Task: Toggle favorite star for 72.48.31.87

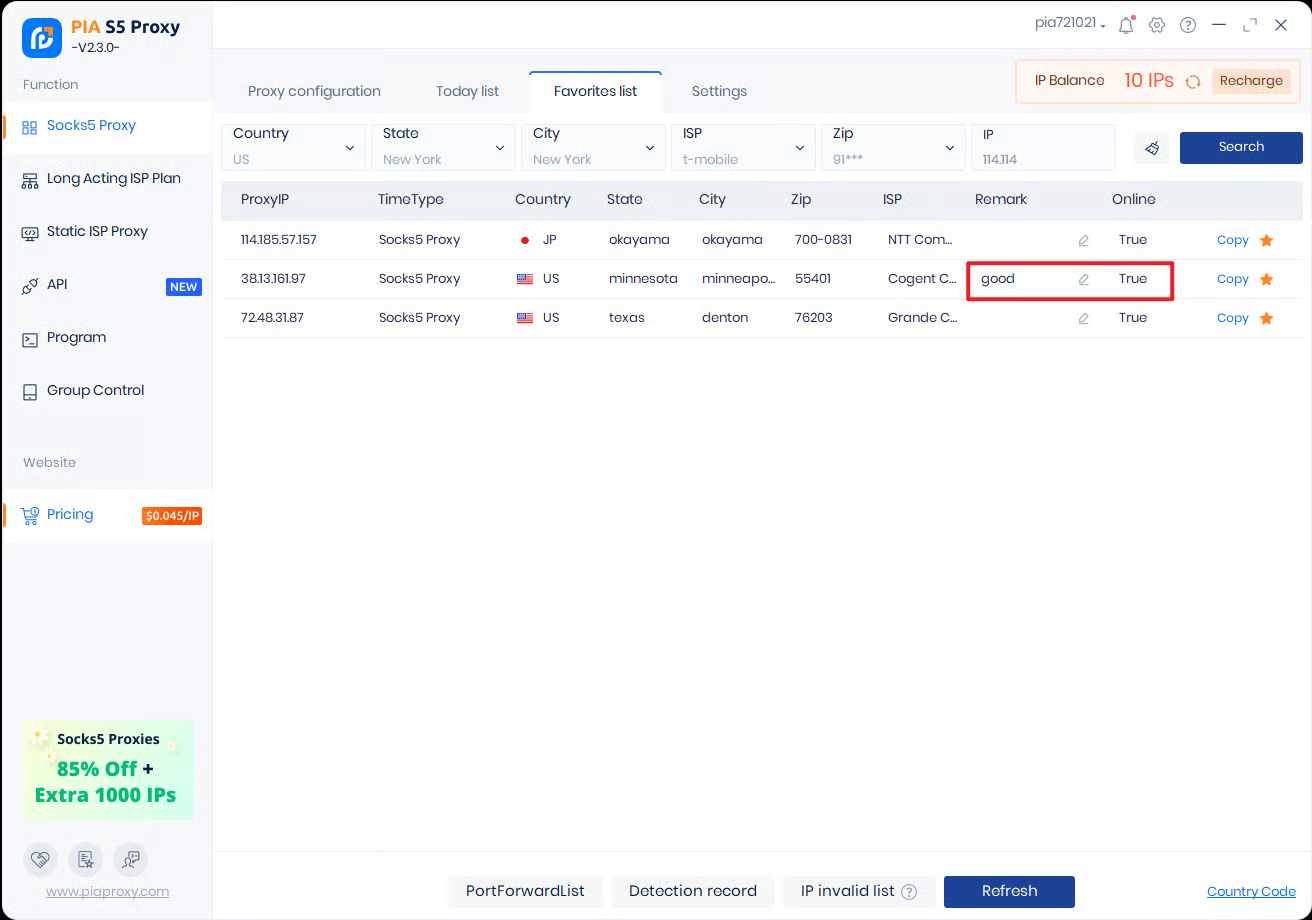Action: [1266, 318]
